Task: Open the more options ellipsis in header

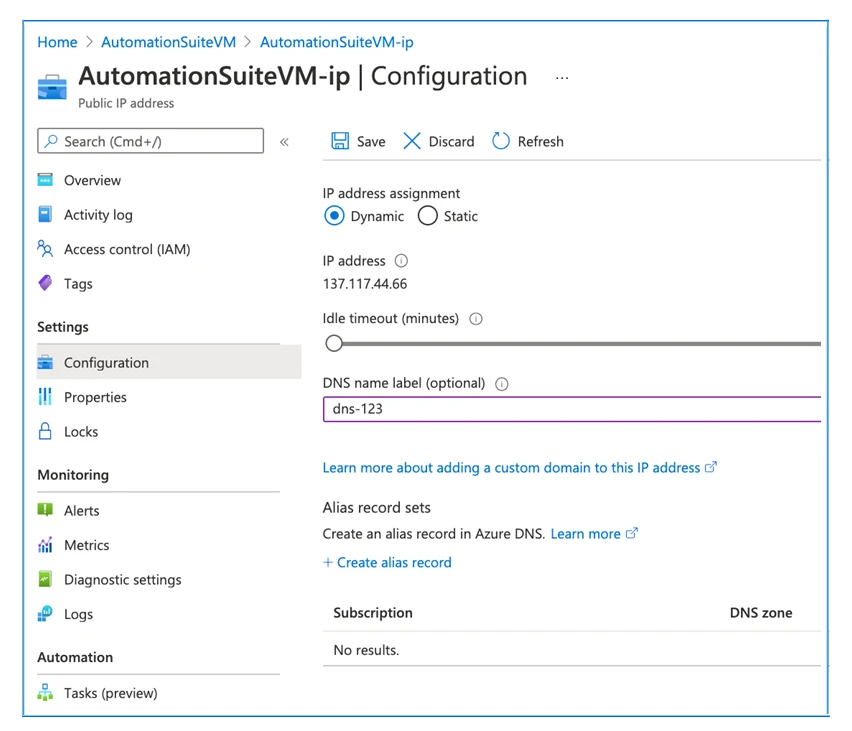Action: click(562, 78)
